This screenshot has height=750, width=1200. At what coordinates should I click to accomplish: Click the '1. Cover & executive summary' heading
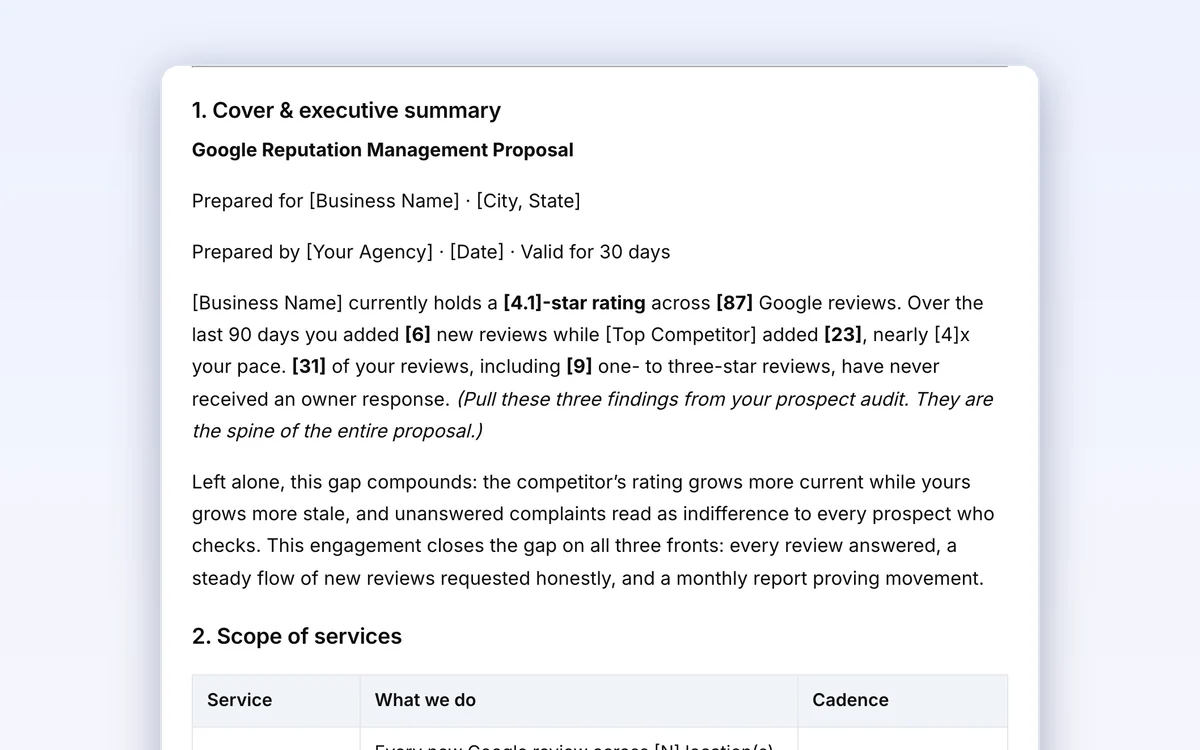coord(346,110)
